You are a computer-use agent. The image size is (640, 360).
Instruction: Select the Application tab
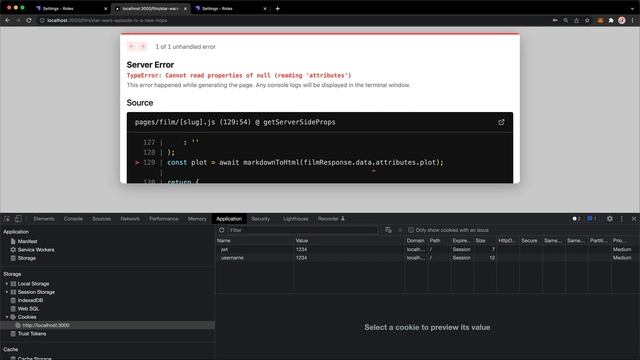tap(229, 219)
